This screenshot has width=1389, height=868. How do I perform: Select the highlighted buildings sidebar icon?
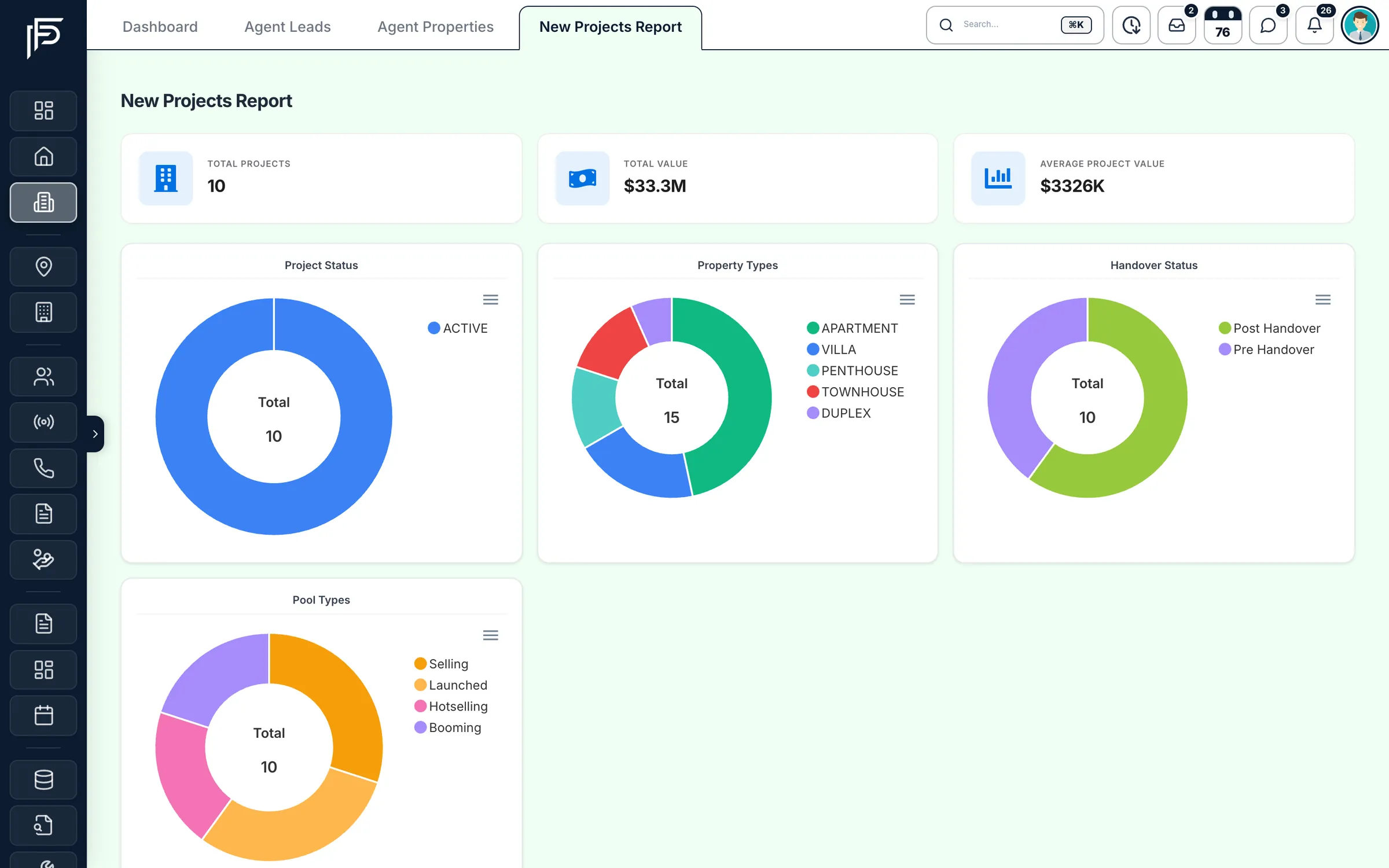[x=43, y=203]
